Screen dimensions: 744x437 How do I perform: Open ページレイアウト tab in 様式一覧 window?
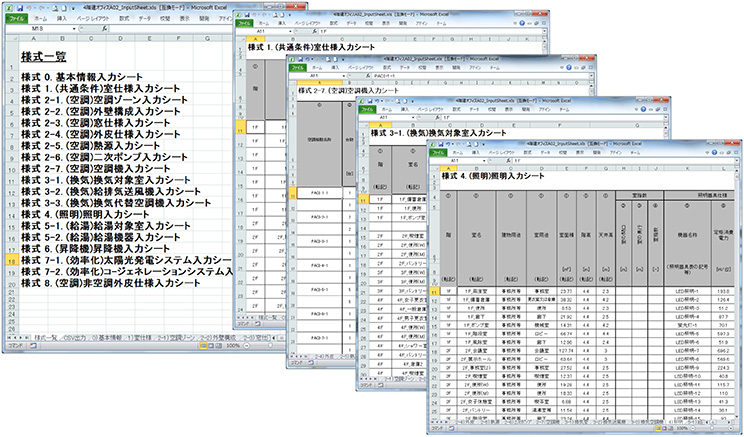pos(93,19)
